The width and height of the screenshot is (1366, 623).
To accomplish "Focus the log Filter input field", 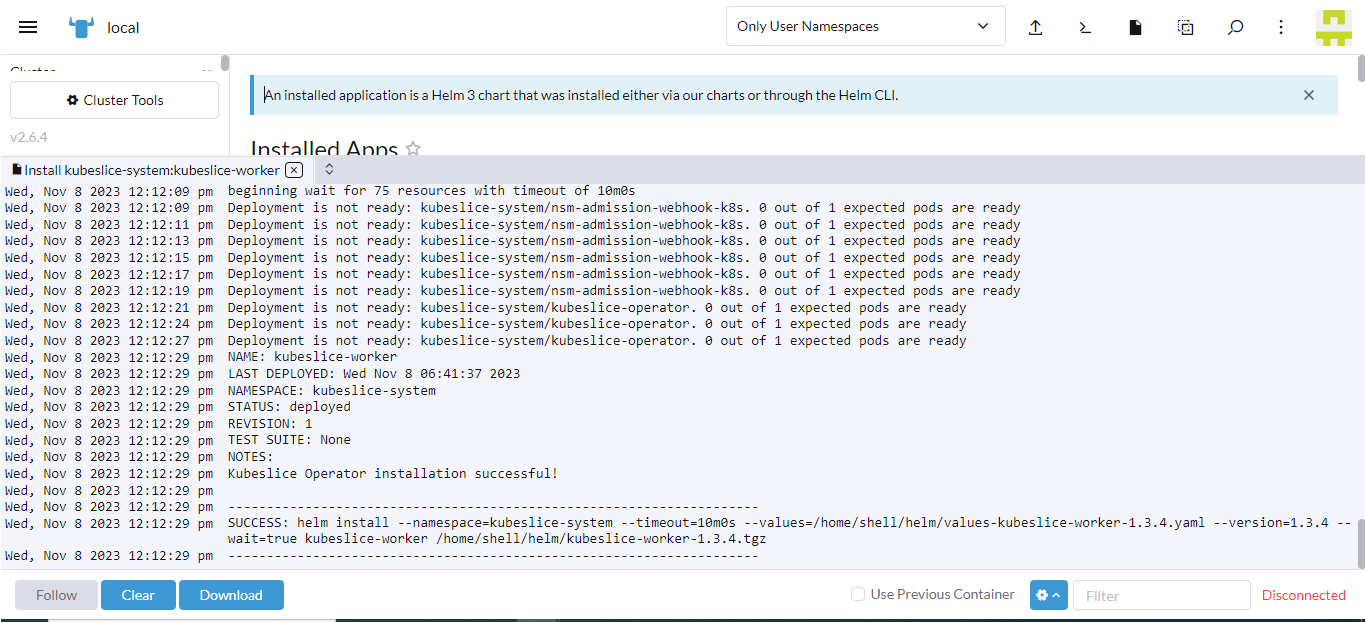I will pos(1161,595).
